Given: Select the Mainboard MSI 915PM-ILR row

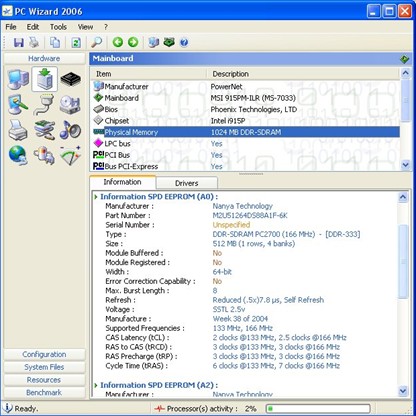Looking at the screenshot, I should [x=245, y=98].
